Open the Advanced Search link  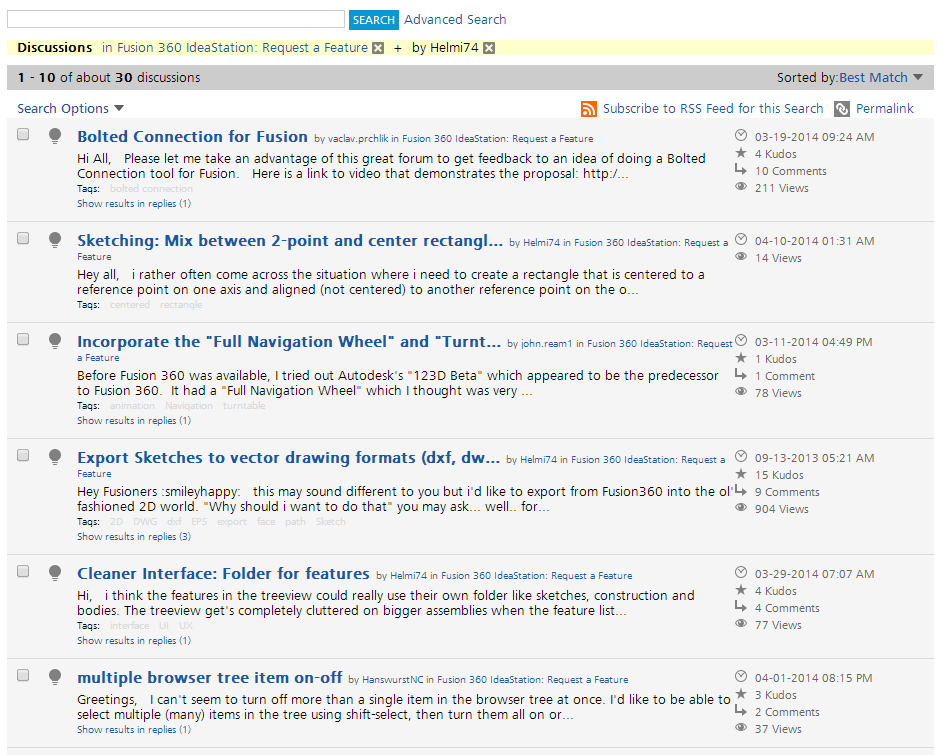click(x=455, y=20)
